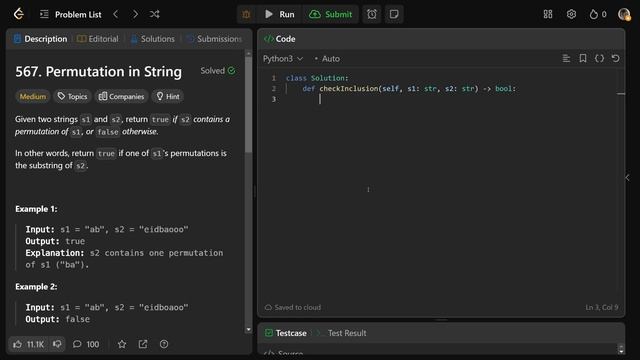
Task: Click the Example 1 heading
Action: (36, 209)
